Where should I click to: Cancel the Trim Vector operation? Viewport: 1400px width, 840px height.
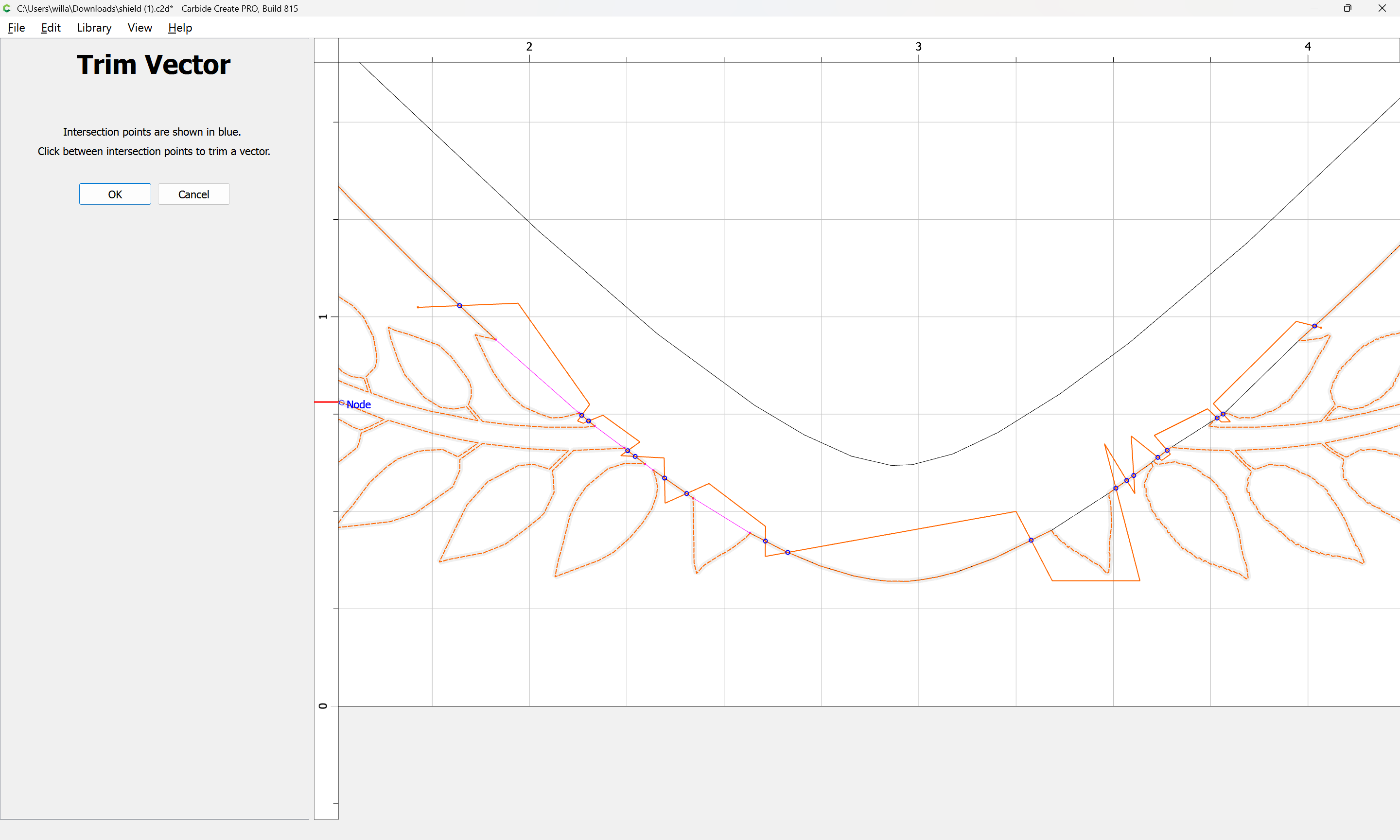click(193, 194)
